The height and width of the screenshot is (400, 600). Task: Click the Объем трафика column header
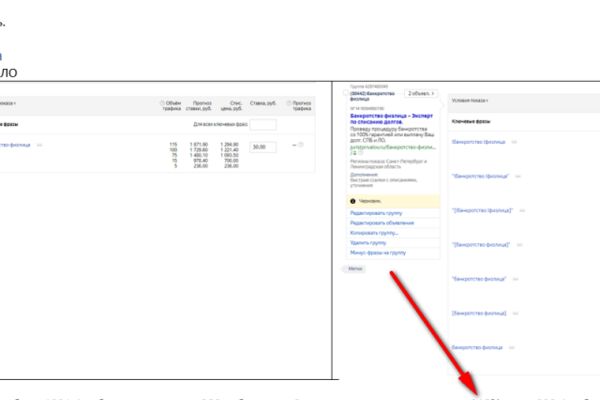click(171, 106)
